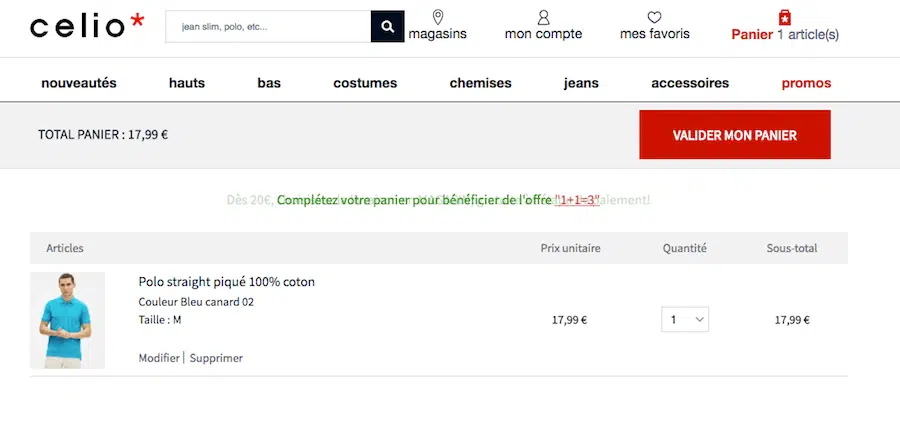The width and height of the screenshot is (900, 437).
Task: Go to chemises category
Action: click(x=480, y=83)
